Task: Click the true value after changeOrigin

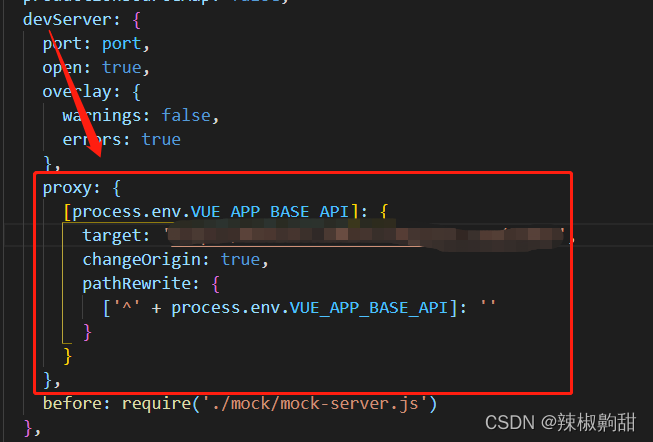Action: coord(240,260)
